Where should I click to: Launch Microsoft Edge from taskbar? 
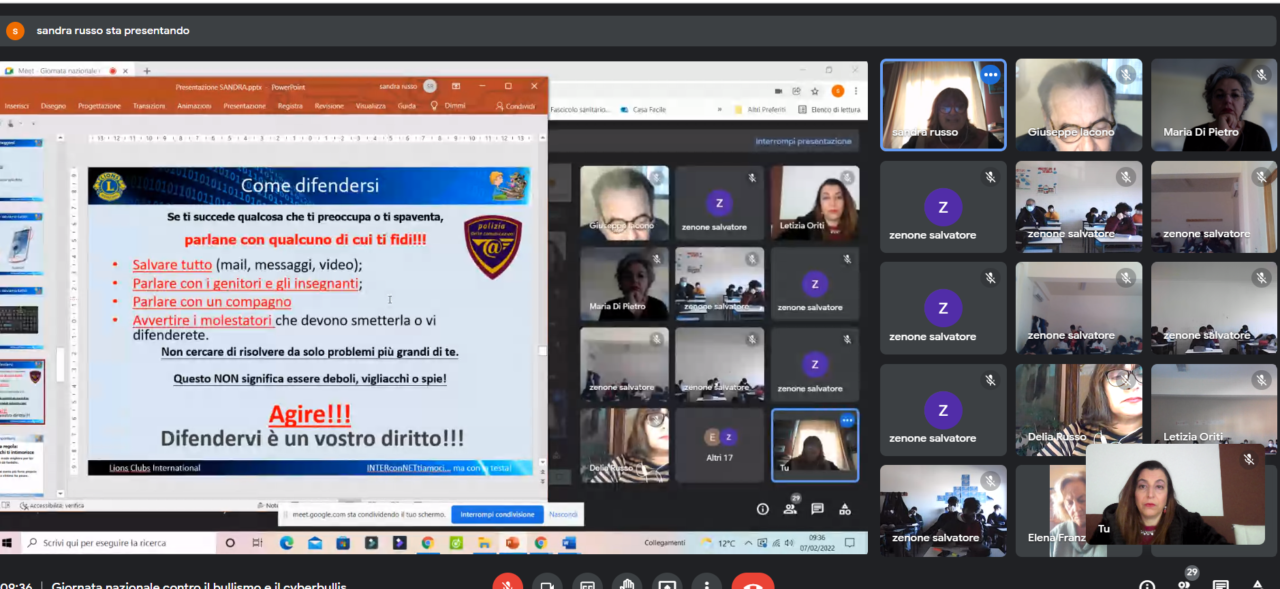pos(287,543)
